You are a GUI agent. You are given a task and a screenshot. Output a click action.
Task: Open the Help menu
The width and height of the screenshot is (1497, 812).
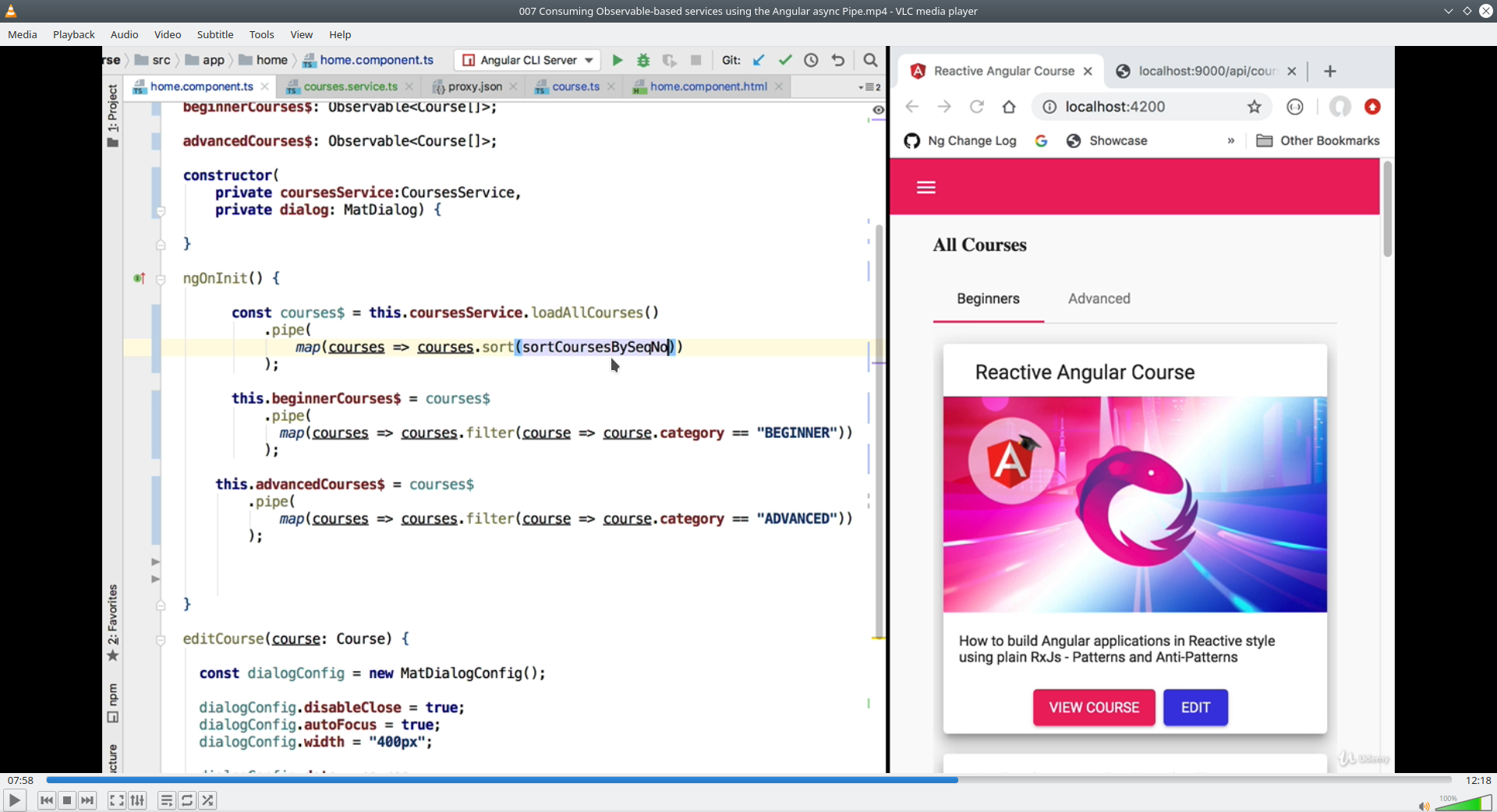pos(340,34)
